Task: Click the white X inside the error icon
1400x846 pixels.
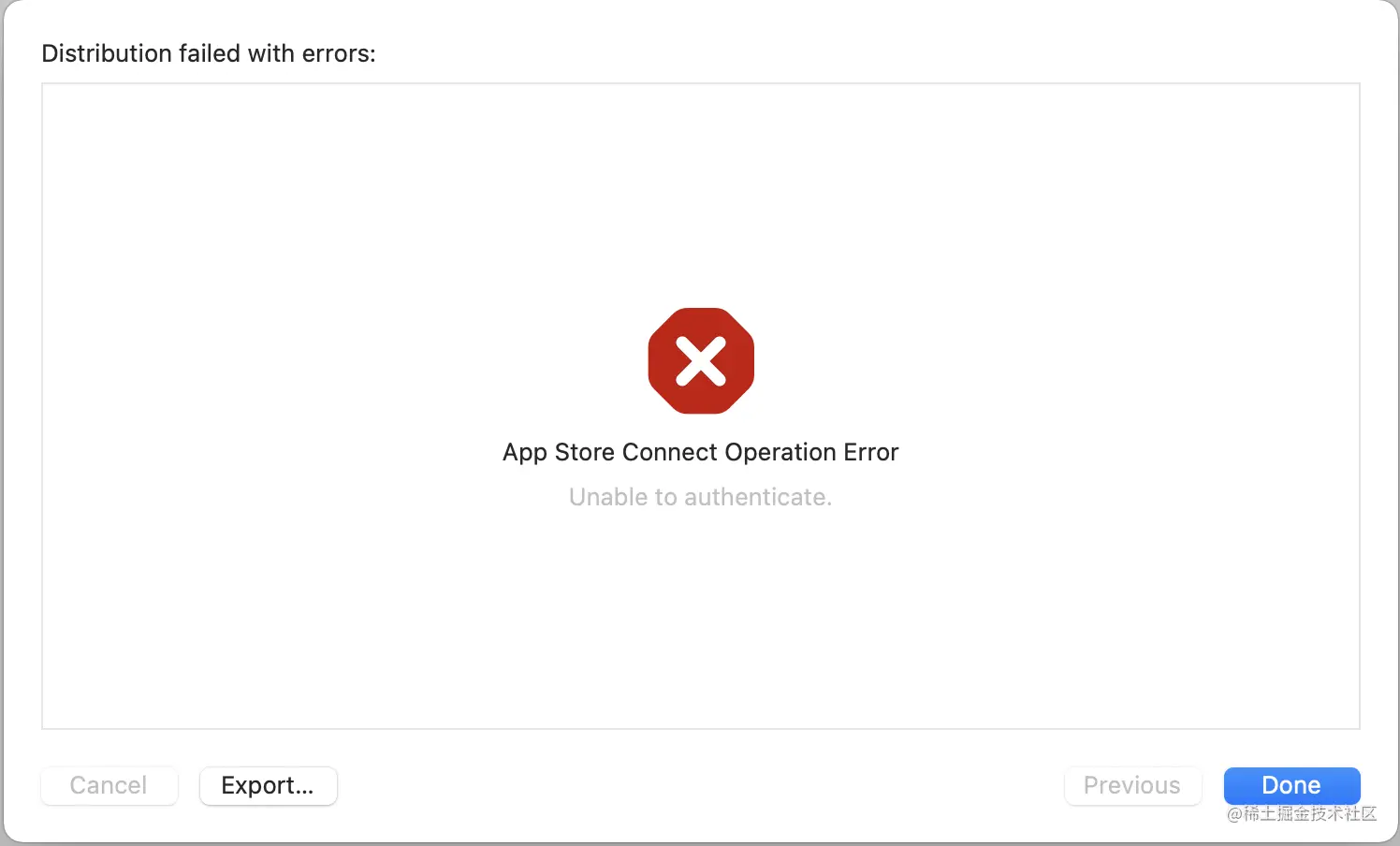Action: click(701, 361)
